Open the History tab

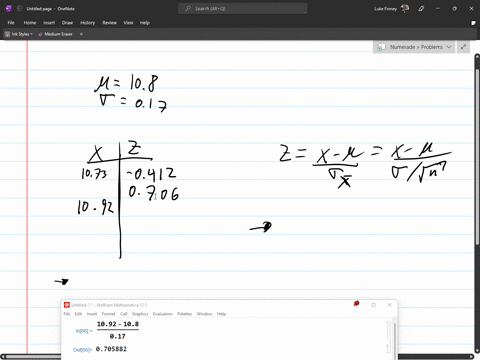tap(88, 23)
